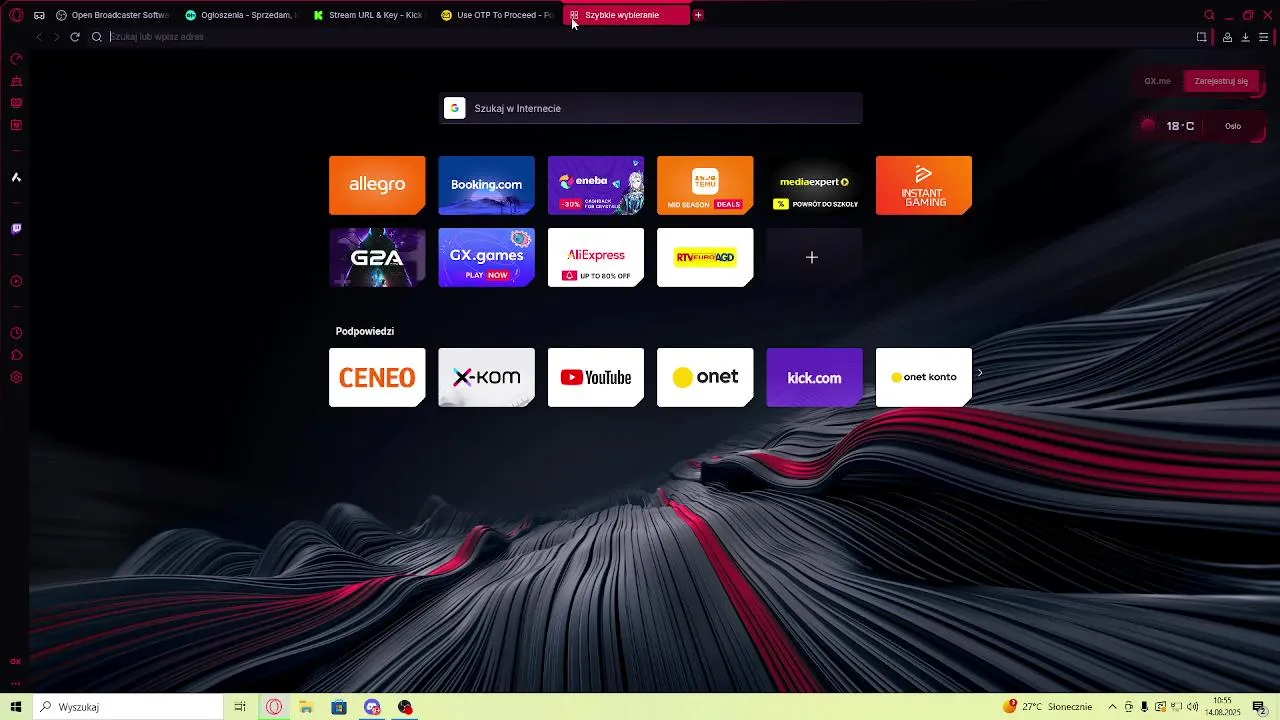The width and height of the screenshot is (1280, 720).
Task: Open GX Control in the sidebar
Action: point(16,59)
